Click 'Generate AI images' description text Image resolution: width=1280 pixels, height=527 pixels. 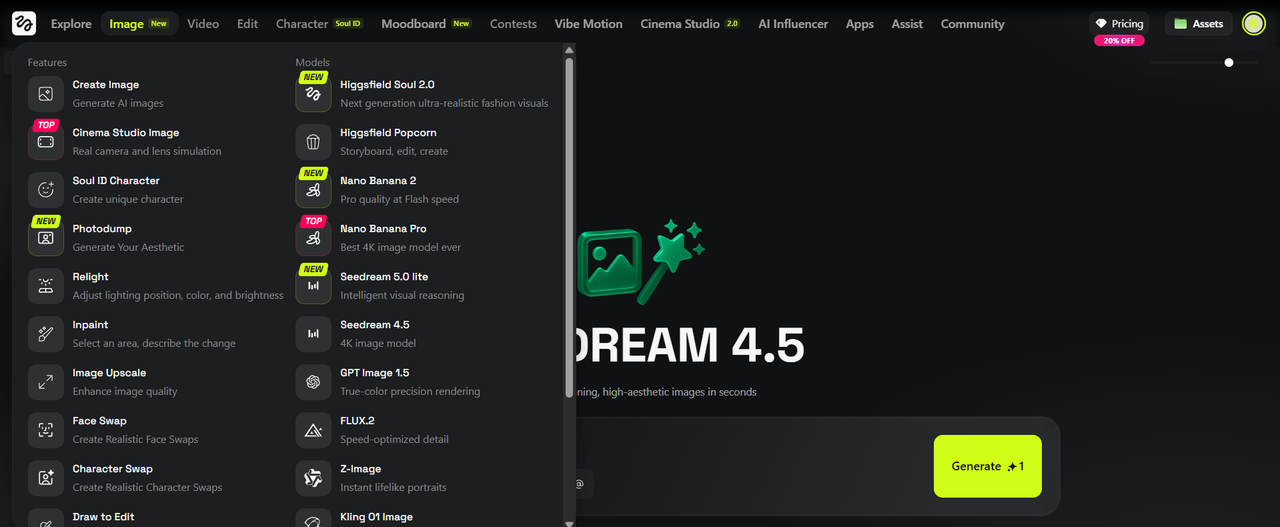(118, 103)
